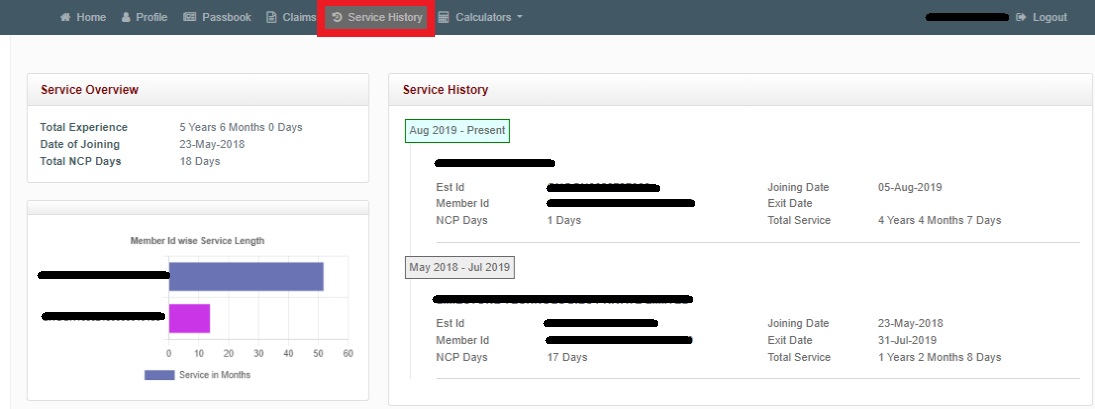This screenshot has height=409, width=1095.
Task: Click the Logout link
Action: pyautogui.click(x=1049, y=18)
